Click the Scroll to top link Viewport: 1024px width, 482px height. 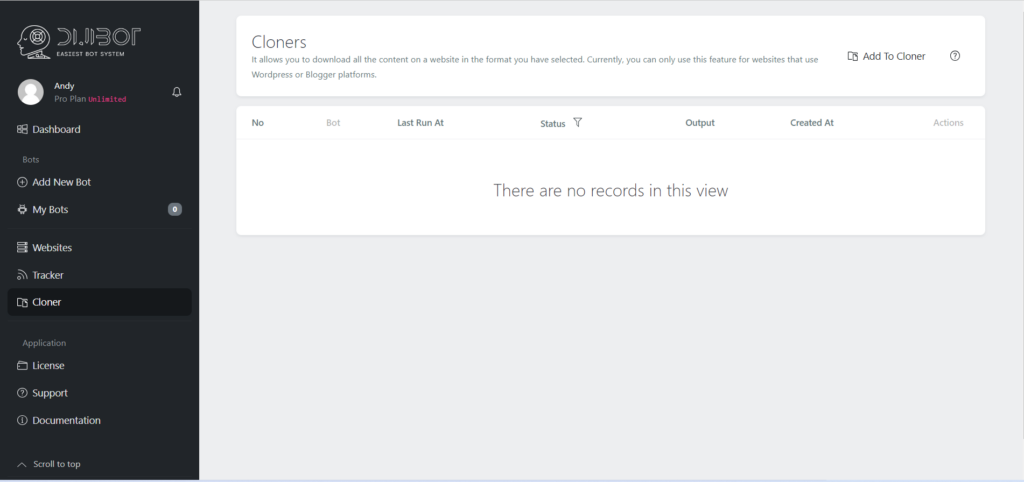(x=57, y=464)
